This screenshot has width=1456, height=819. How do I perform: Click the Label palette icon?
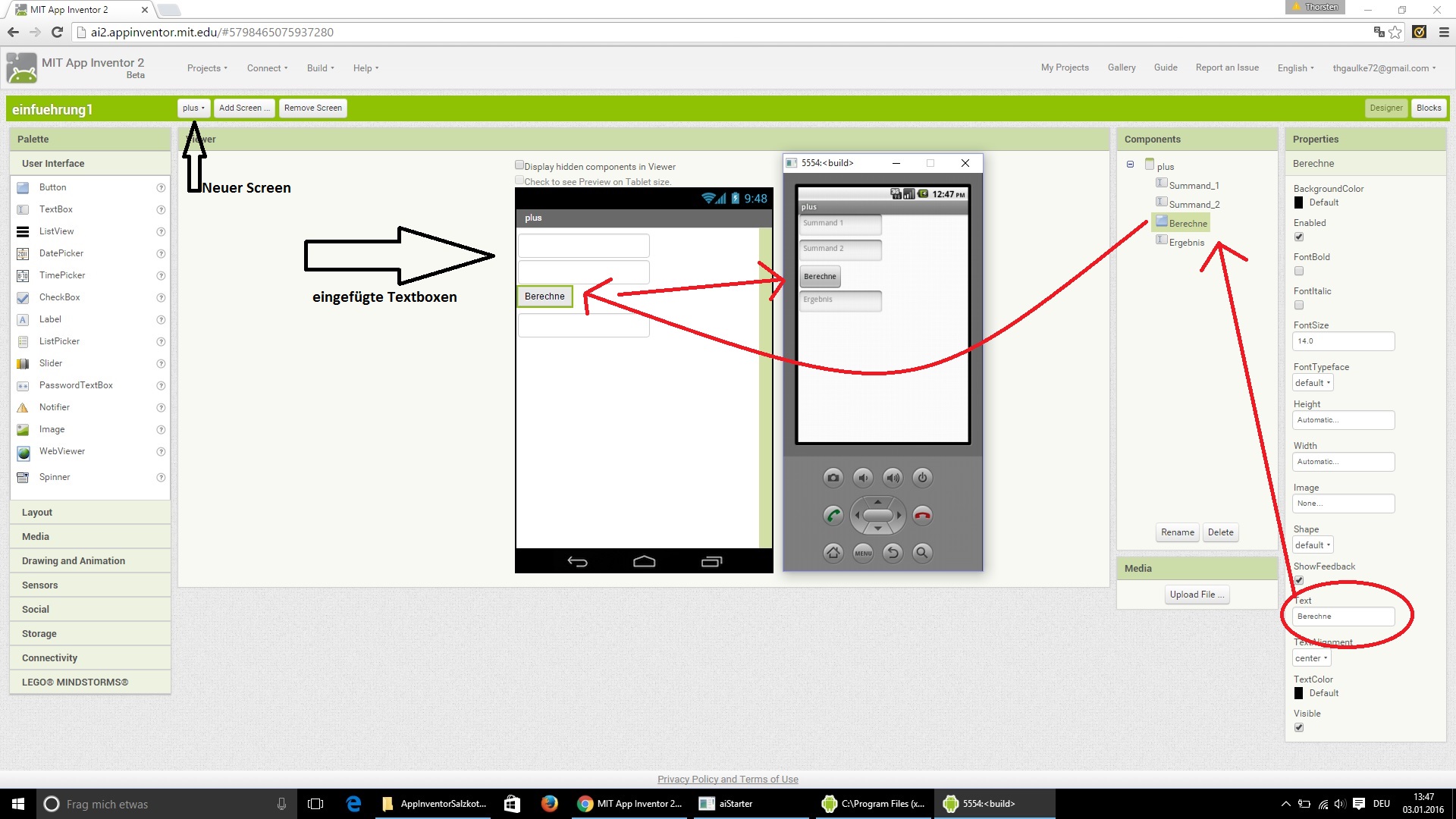coord(23,319)
